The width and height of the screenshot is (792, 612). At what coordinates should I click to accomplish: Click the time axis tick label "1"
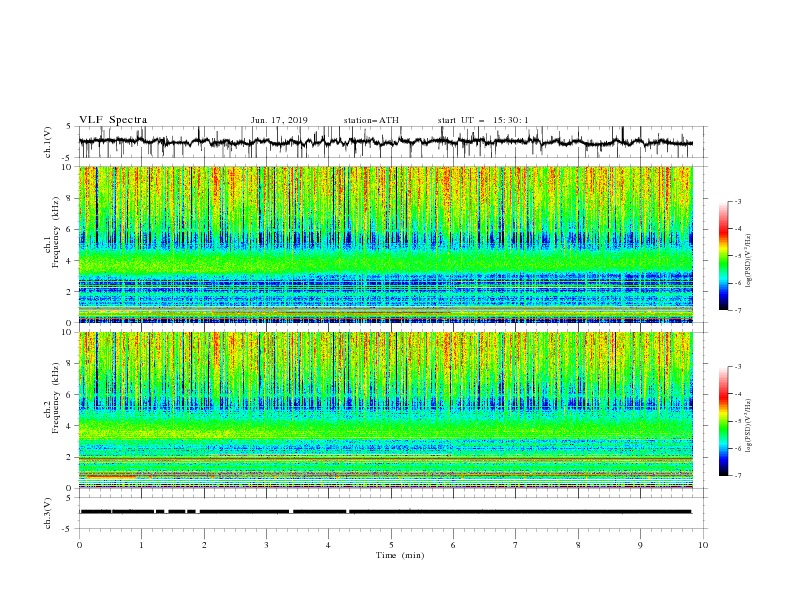coord(141,545)
